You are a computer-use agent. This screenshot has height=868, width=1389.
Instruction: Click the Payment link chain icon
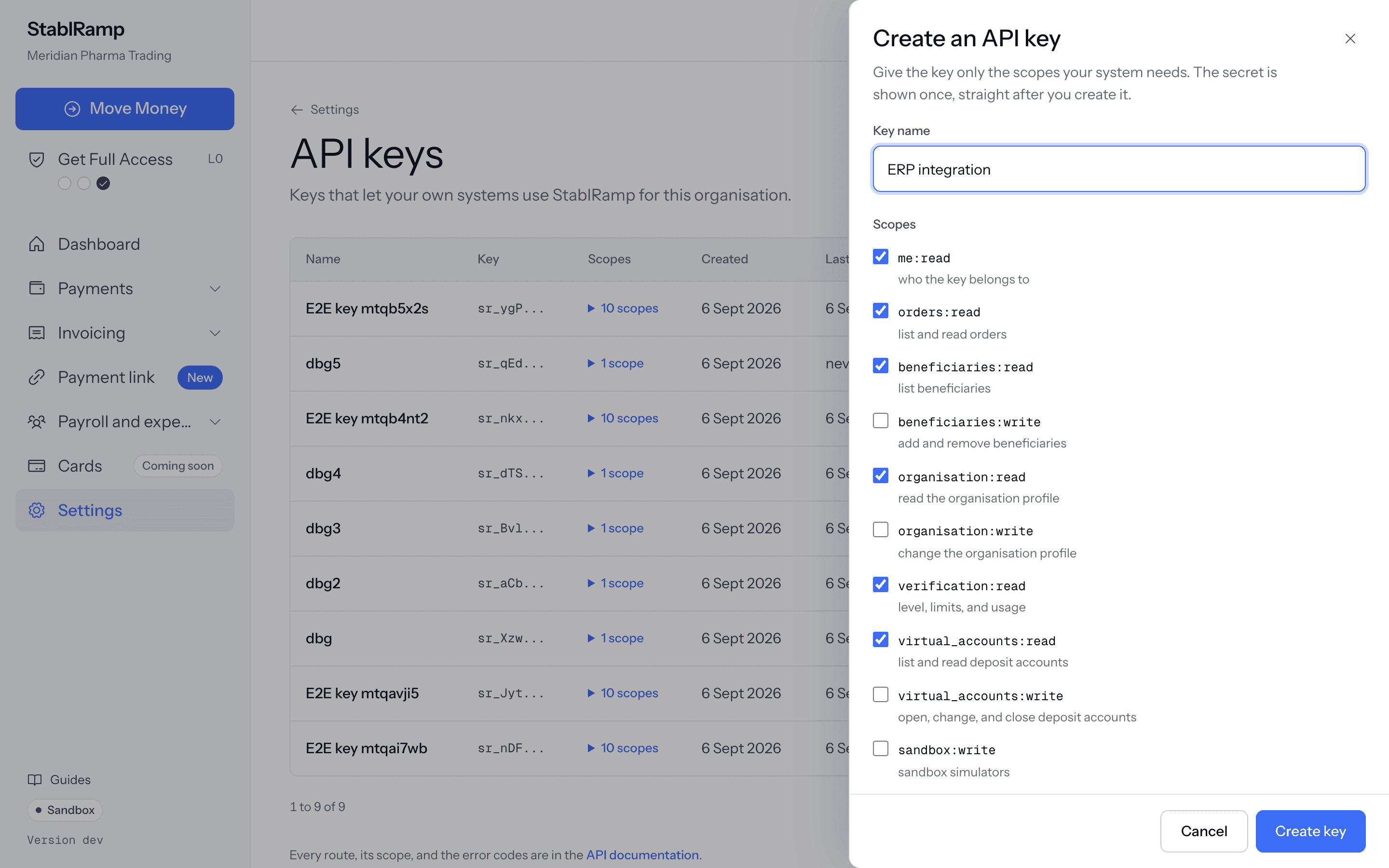[x=37, y=377]
